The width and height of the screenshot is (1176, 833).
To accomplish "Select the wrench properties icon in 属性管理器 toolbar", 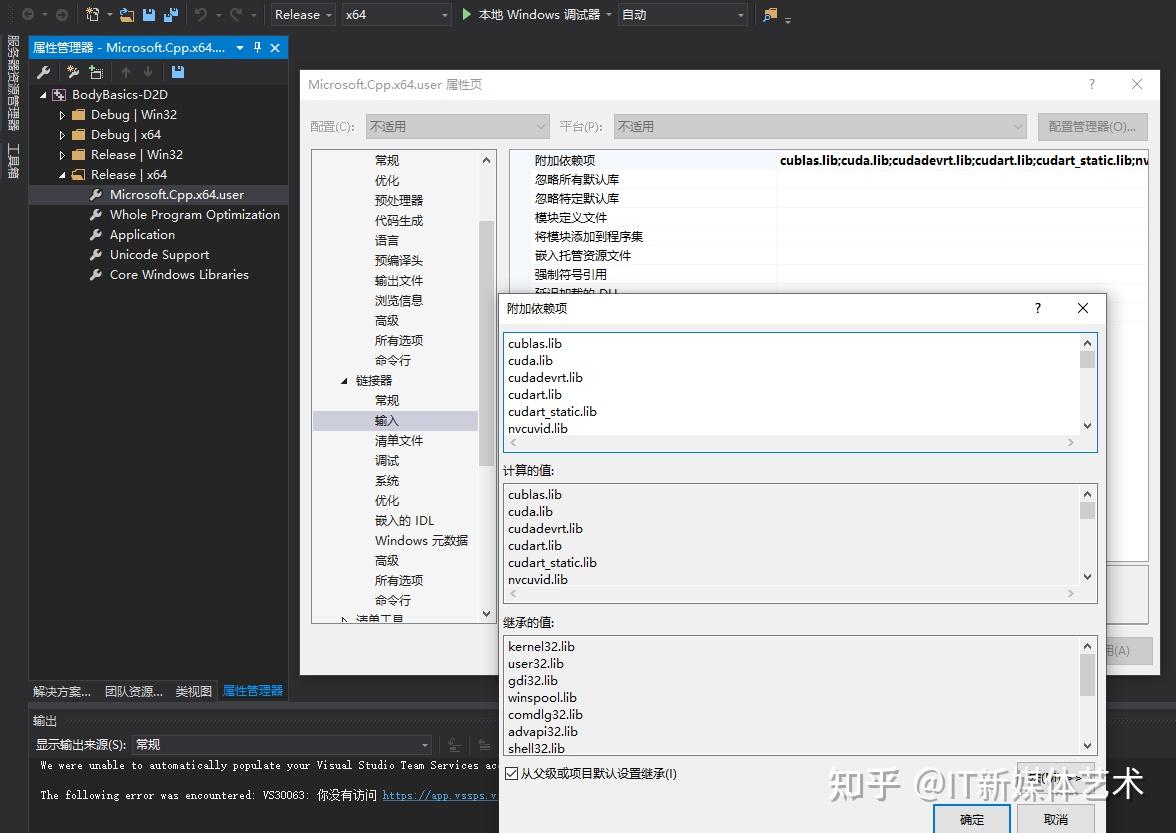I will 43,71.
